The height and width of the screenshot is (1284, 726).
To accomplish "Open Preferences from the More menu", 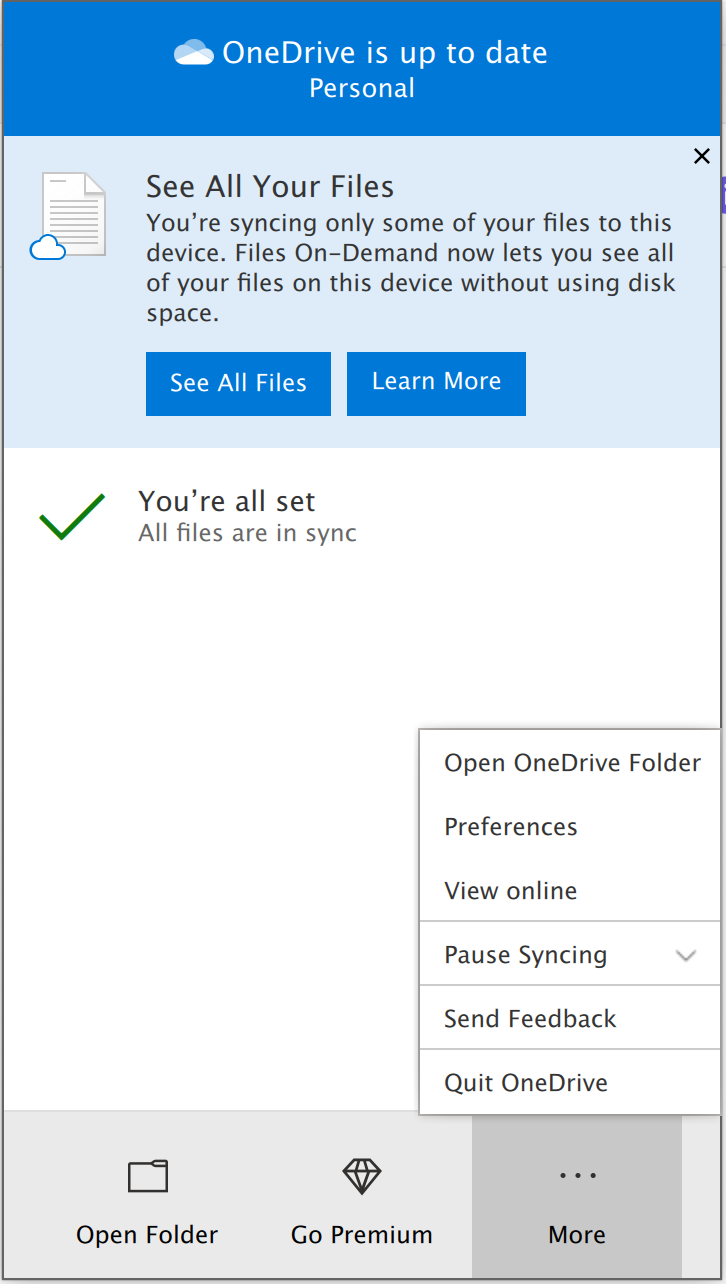I will point(511,827).
